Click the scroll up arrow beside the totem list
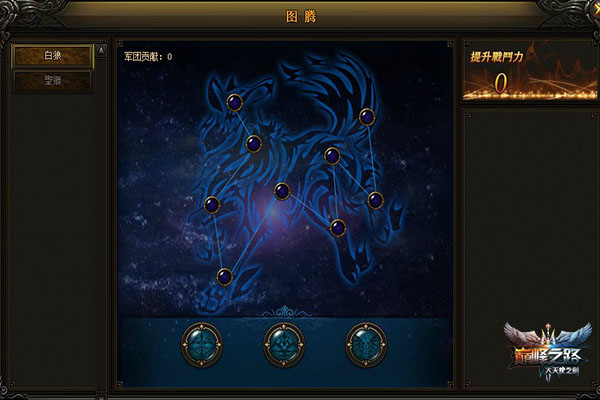This screenshot has height=400, width=600. click(x=101, y=50)
